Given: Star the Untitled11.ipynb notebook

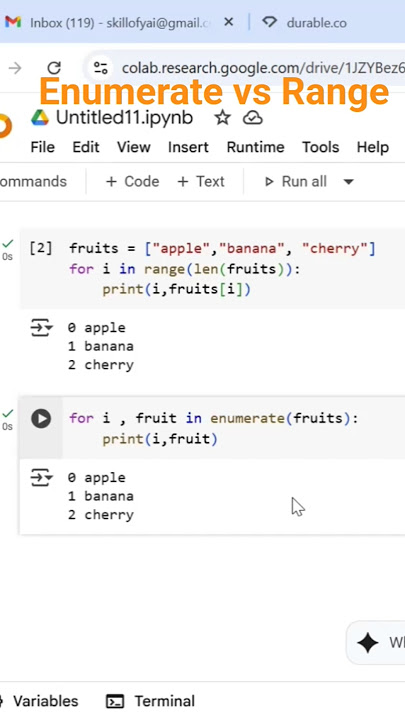Looking at the screenshot, I should tap(223, 118).
